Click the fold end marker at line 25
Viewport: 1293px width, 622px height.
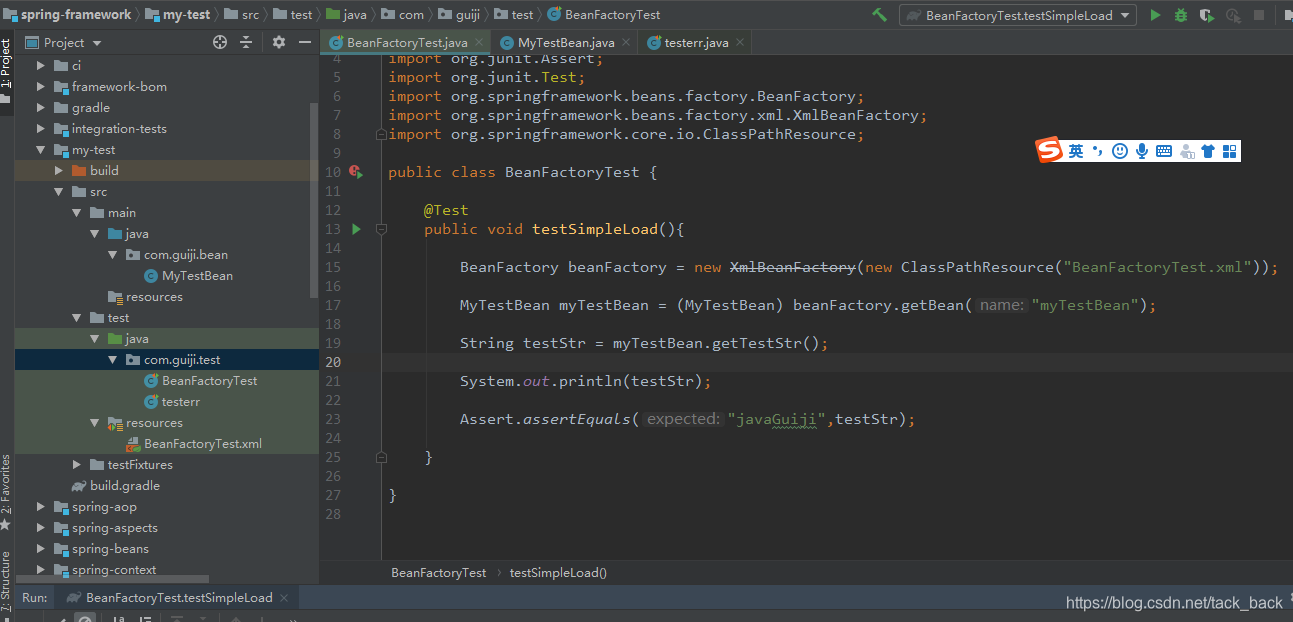pos(381,457)
